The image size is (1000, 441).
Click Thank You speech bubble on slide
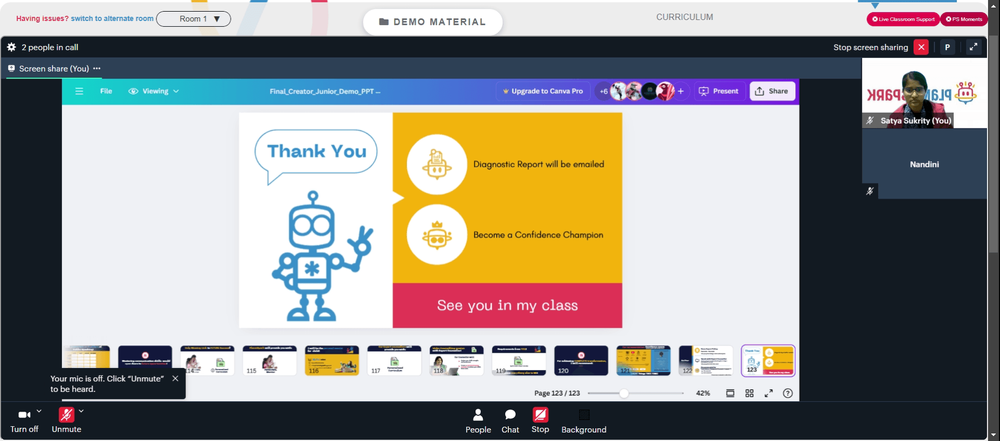pos(316,156)
